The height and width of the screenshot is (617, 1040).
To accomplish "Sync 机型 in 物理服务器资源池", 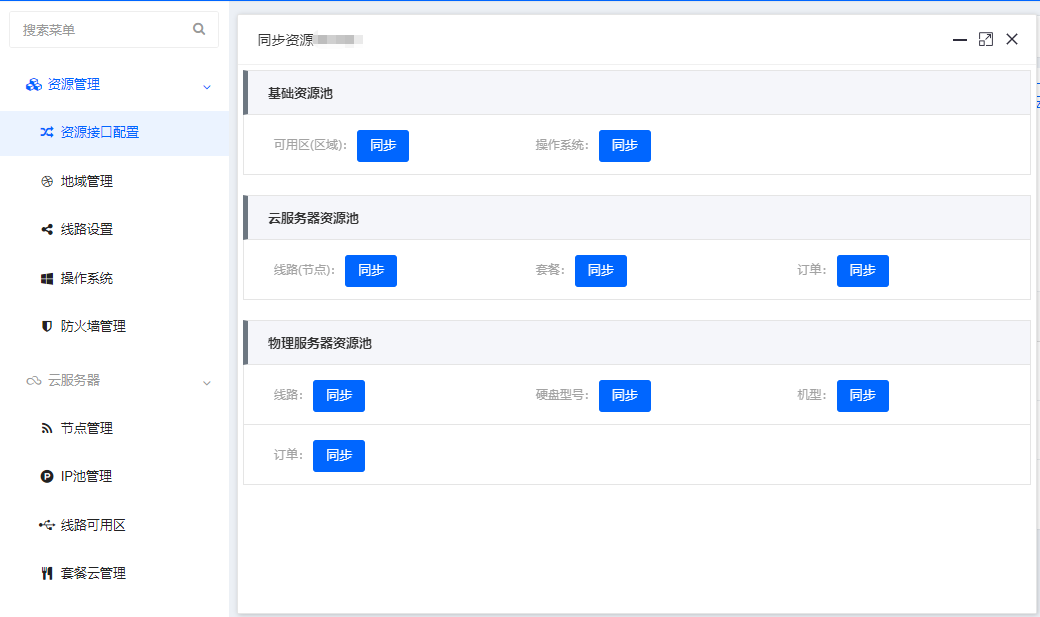I will click(863, 395).
